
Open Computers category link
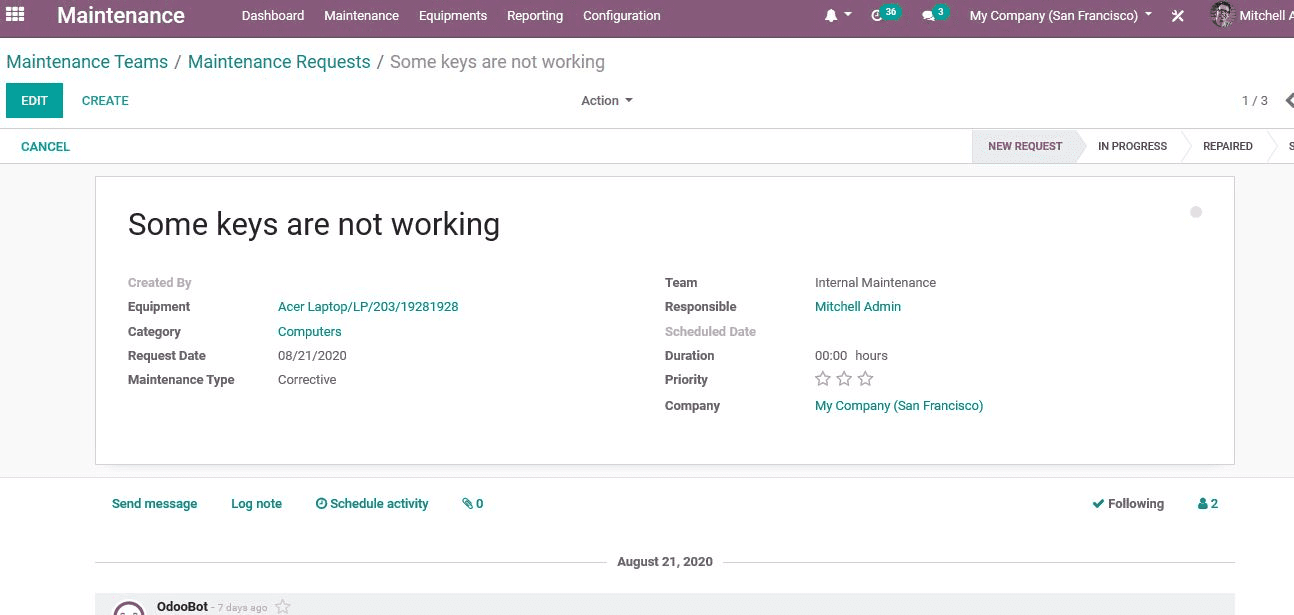click(x=310, y=332)
